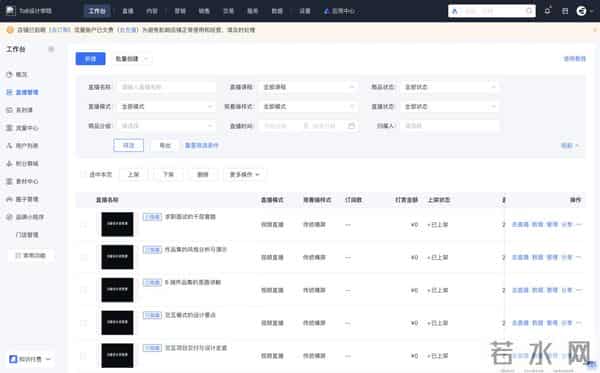This screenshot has height=373, width=600.
Task: Click the 品牌小程序 sidebar icon
Action: coord(9,217)
